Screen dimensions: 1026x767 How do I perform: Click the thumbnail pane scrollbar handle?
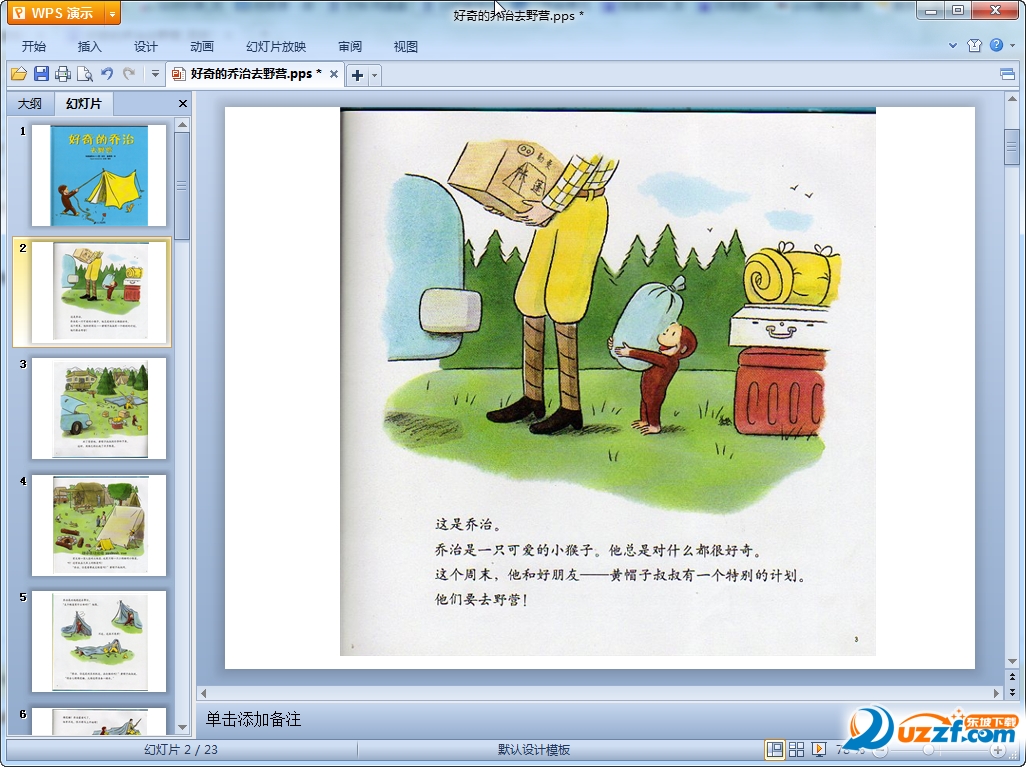[x=183, y=186]
